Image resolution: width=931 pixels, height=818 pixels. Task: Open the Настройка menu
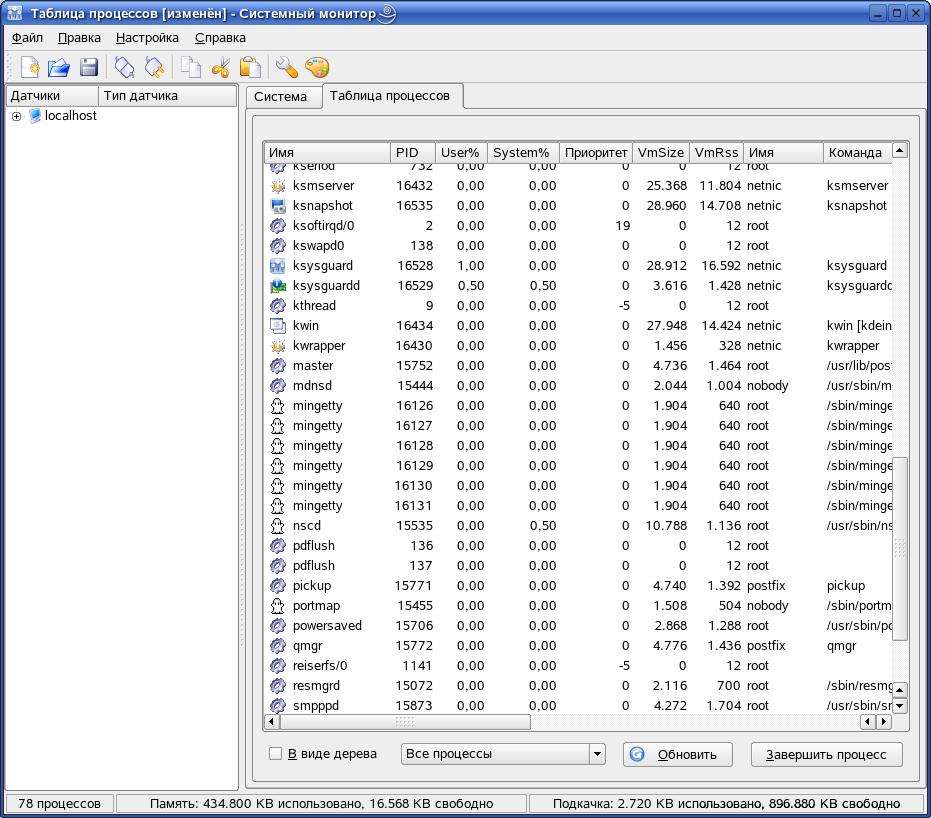(147, 38)
